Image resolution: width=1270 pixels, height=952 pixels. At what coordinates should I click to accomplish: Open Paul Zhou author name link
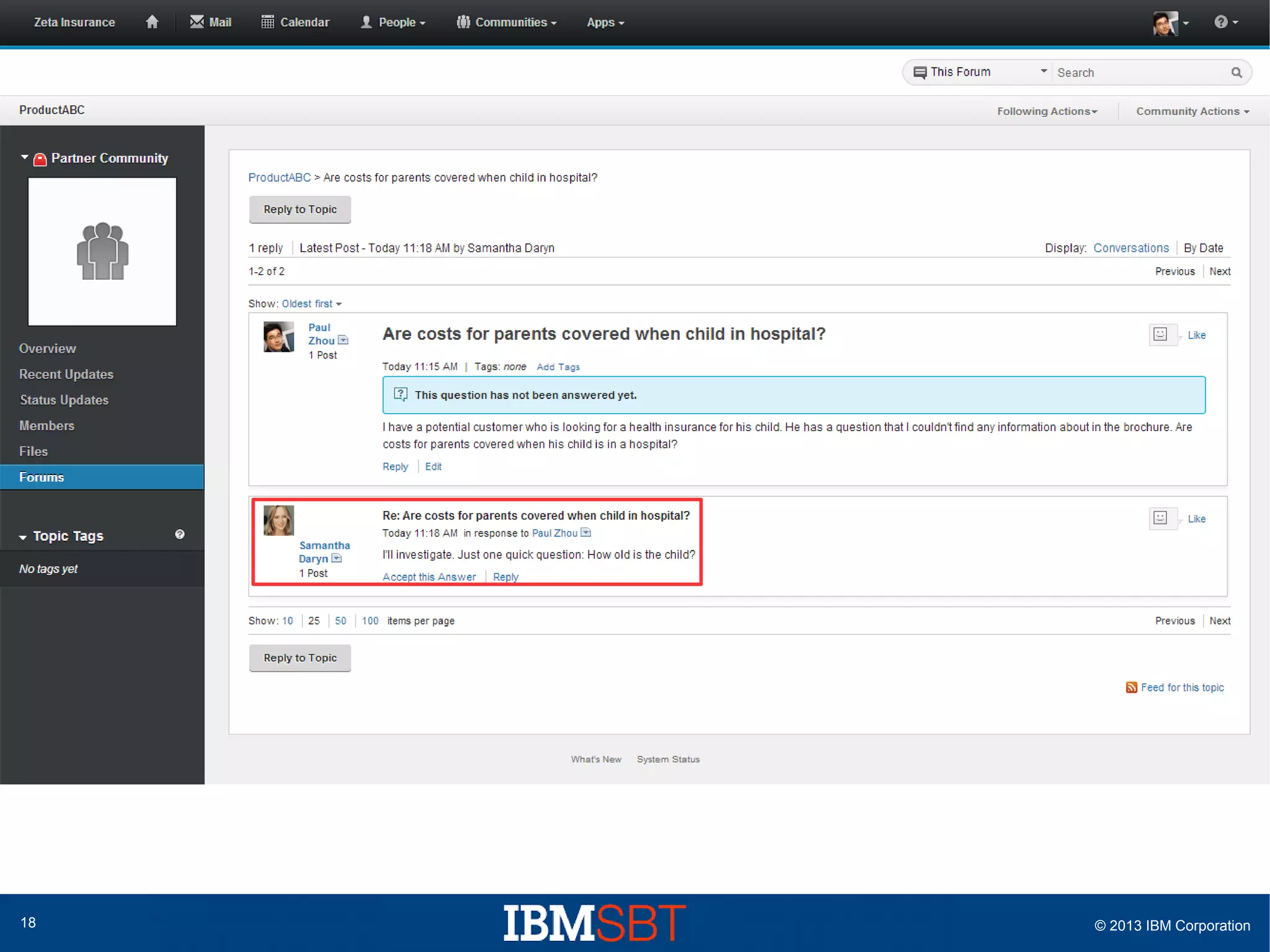[x=321, y=334]
